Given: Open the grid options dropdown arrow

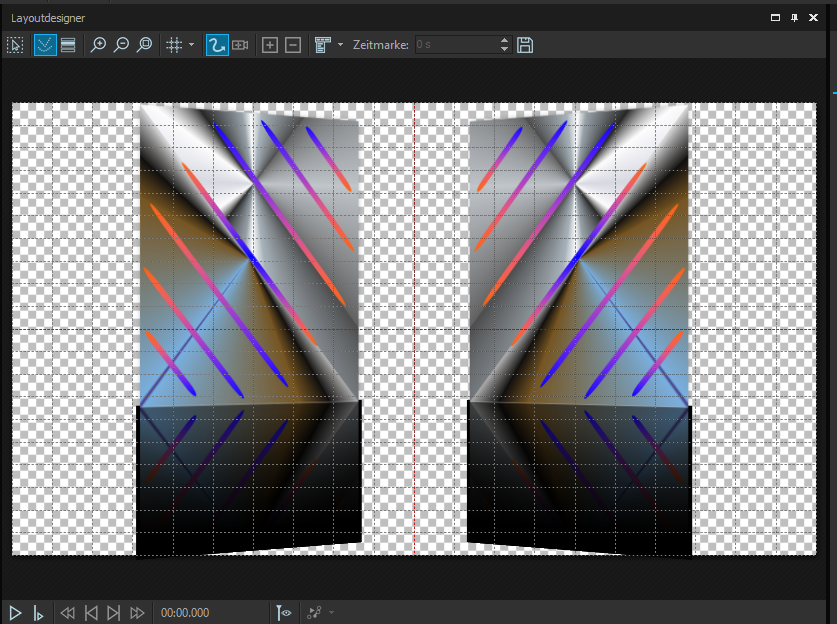Looking at the screenshot, I should tap(191, 45).
